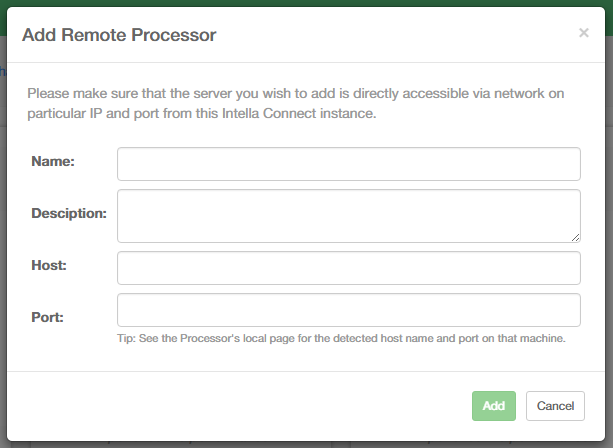Cancel adding the remote processor
This screenshot has width=613, height=448.
(555, 406)
